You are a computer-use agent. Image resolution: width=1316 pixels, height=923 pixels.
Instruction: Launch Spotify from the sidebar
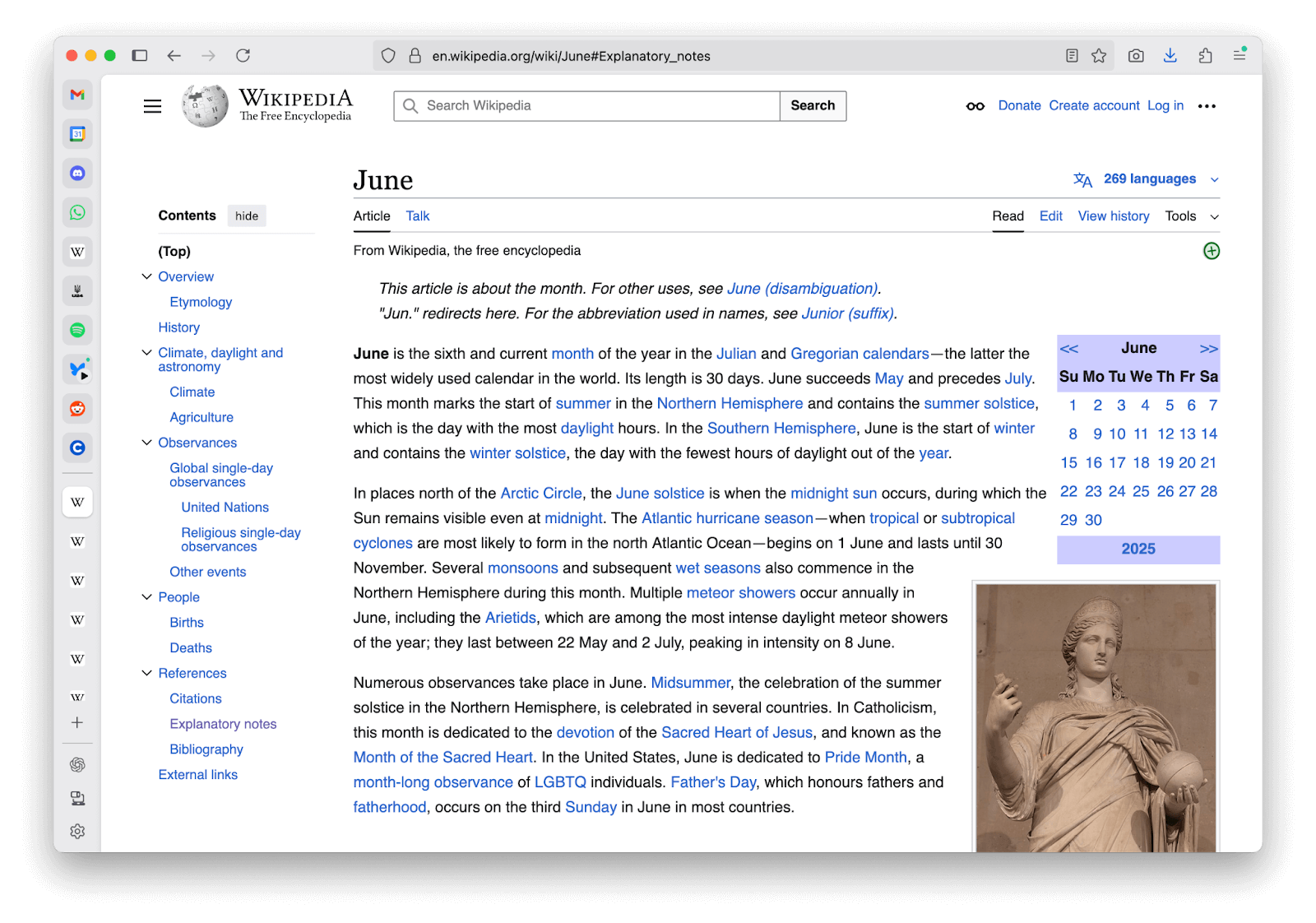coord(77,330)
